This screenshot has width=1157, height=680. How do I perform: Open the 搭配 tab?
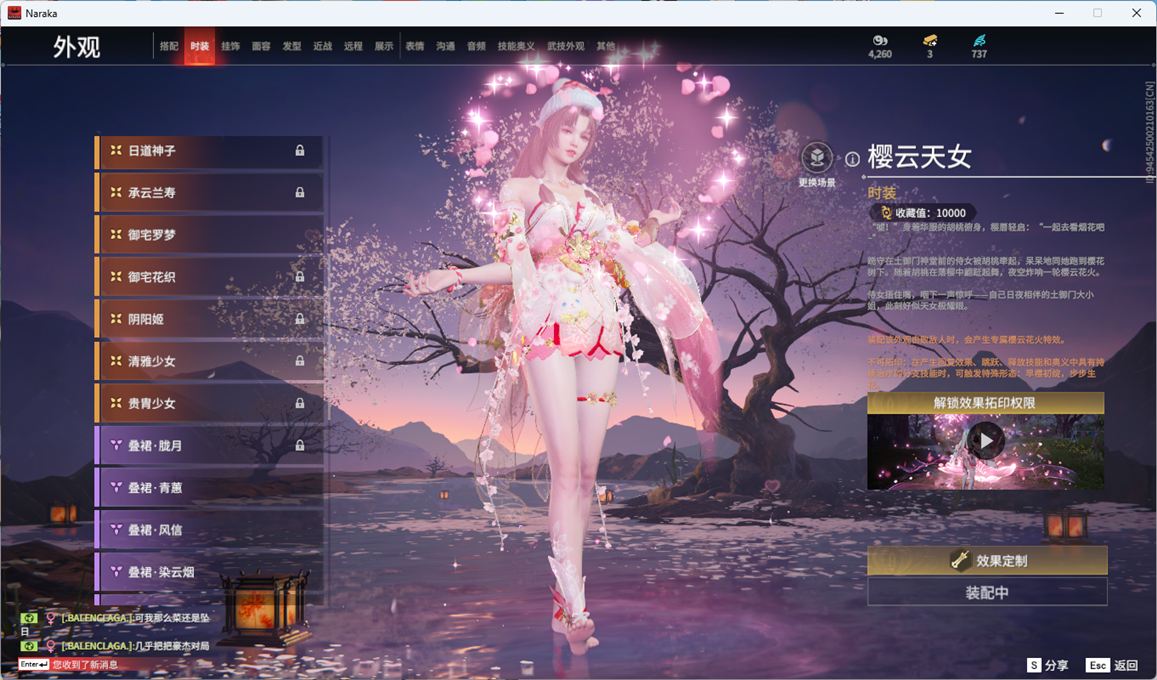(169, 46)
